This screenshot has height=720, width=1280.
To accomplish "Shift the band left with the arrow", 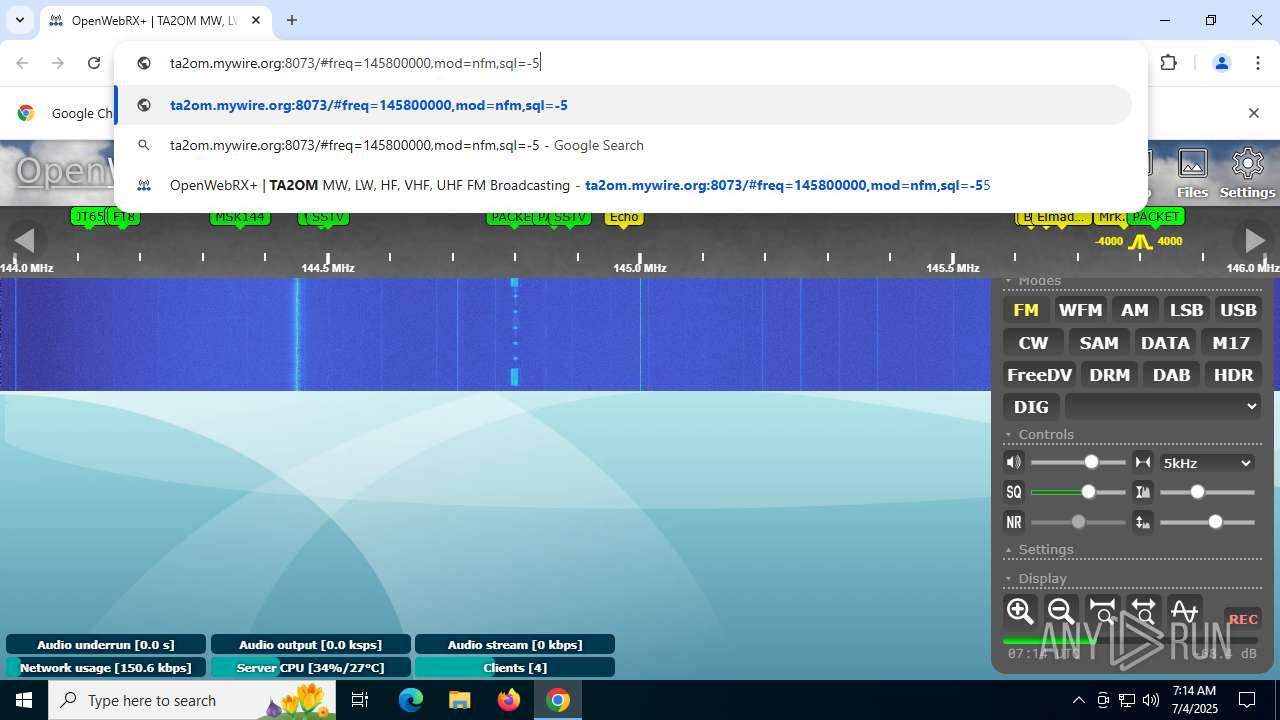I will 24,240.
